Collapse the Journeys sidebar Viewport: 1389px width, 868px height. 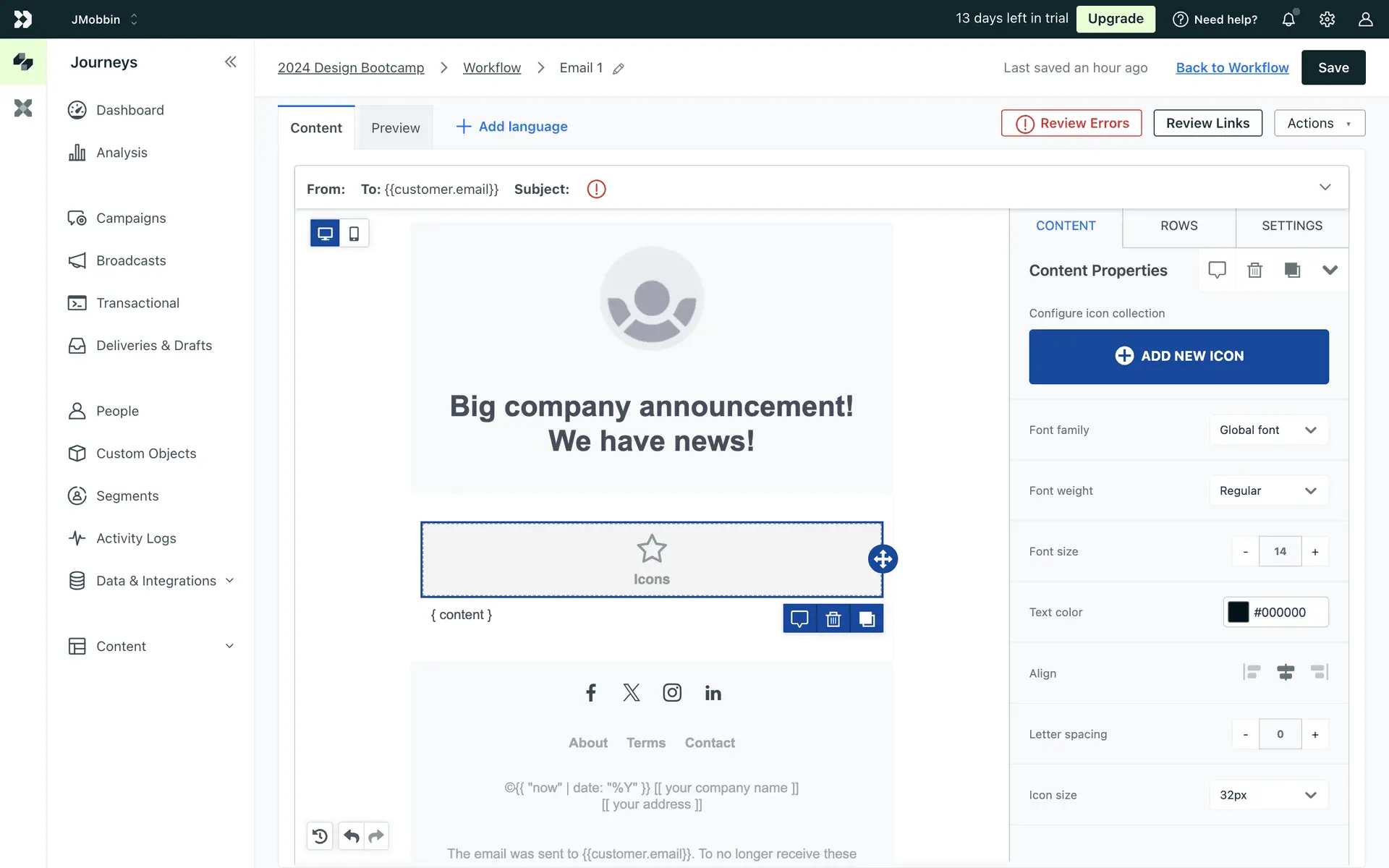point(230,62)
